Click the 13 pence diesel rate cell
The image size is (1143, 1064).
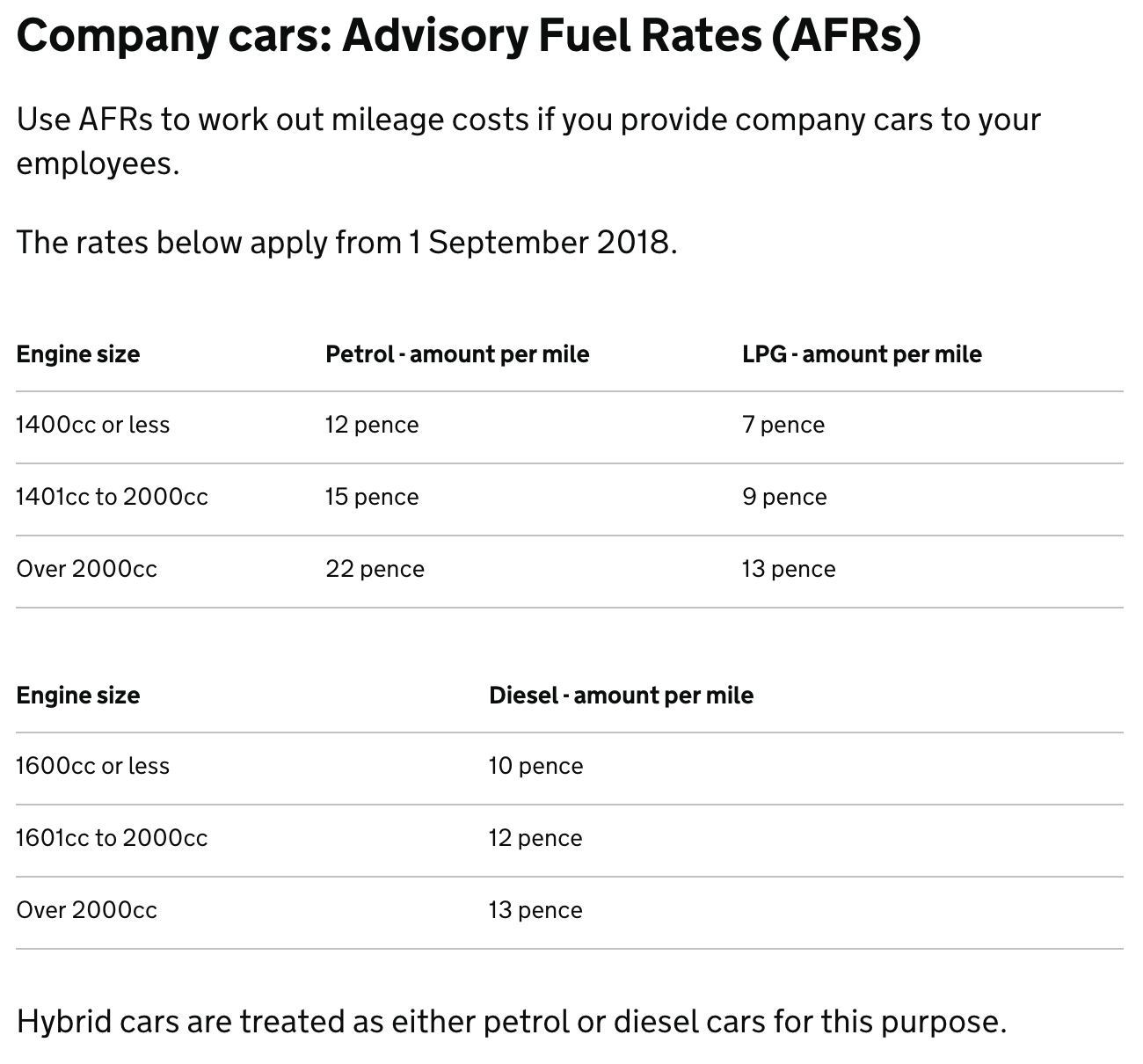(535, 910)
